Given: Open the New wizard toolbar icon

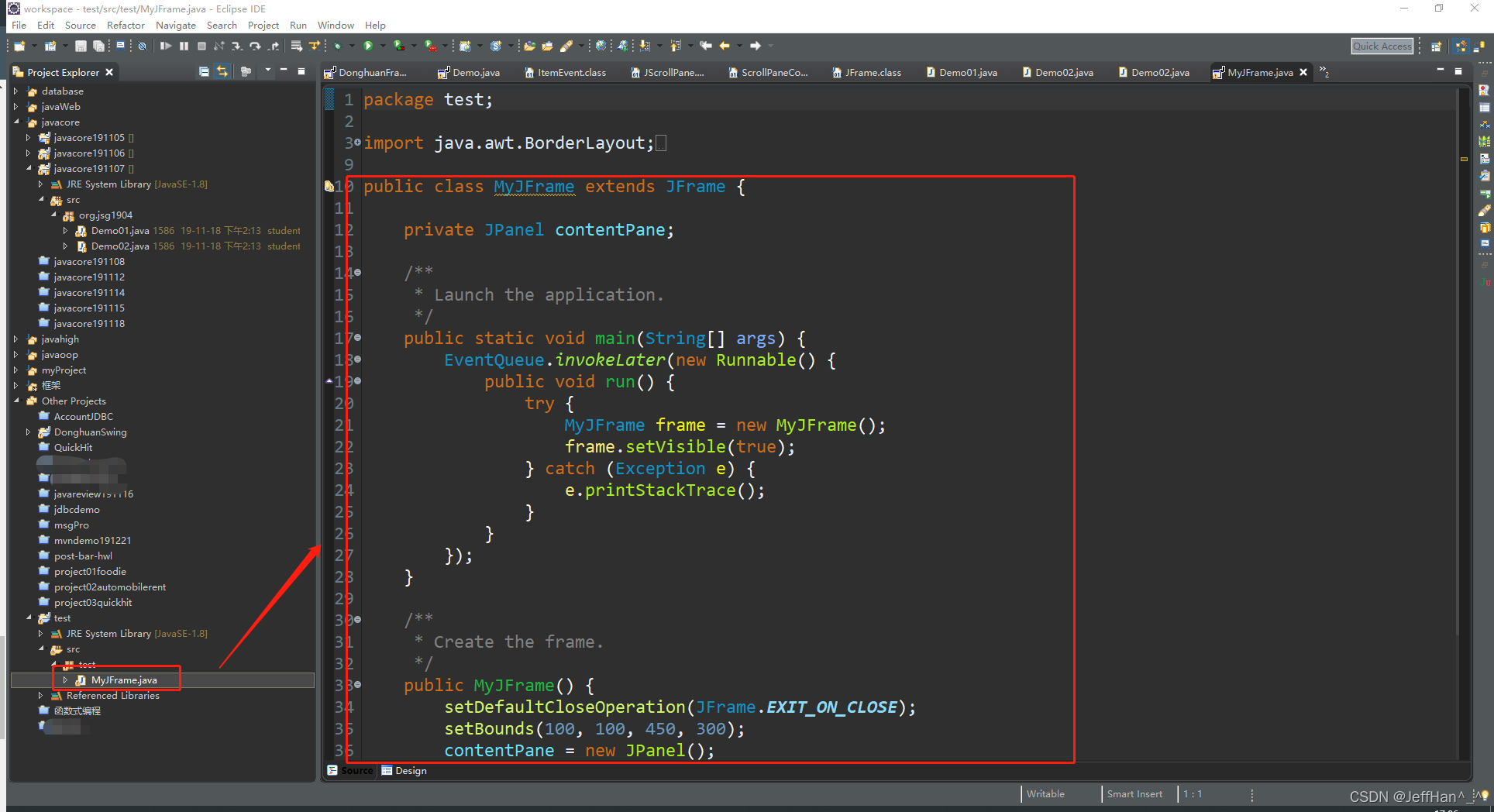Looking at the screenshot, I should 19,46.
